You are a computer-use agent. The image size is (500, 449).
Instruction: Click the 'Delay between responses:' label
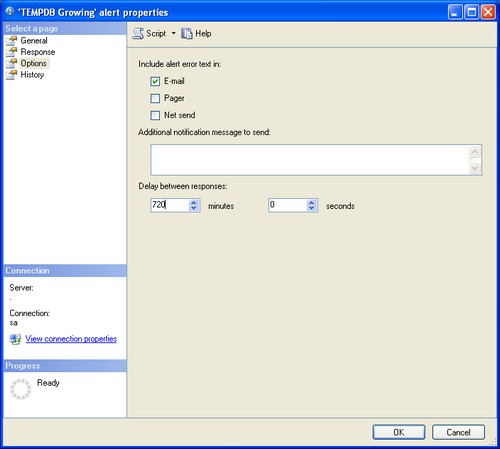coord(183,186)
